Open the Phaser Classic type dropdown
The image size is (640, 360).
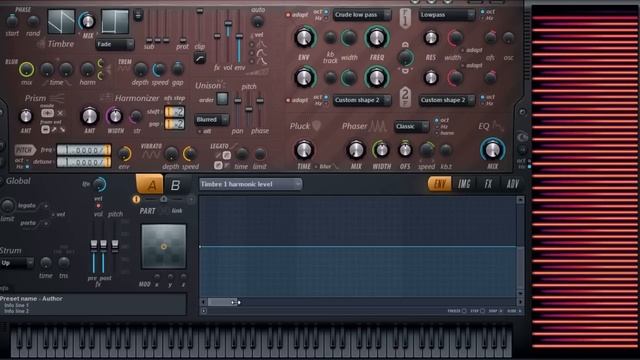pos(411,127)
